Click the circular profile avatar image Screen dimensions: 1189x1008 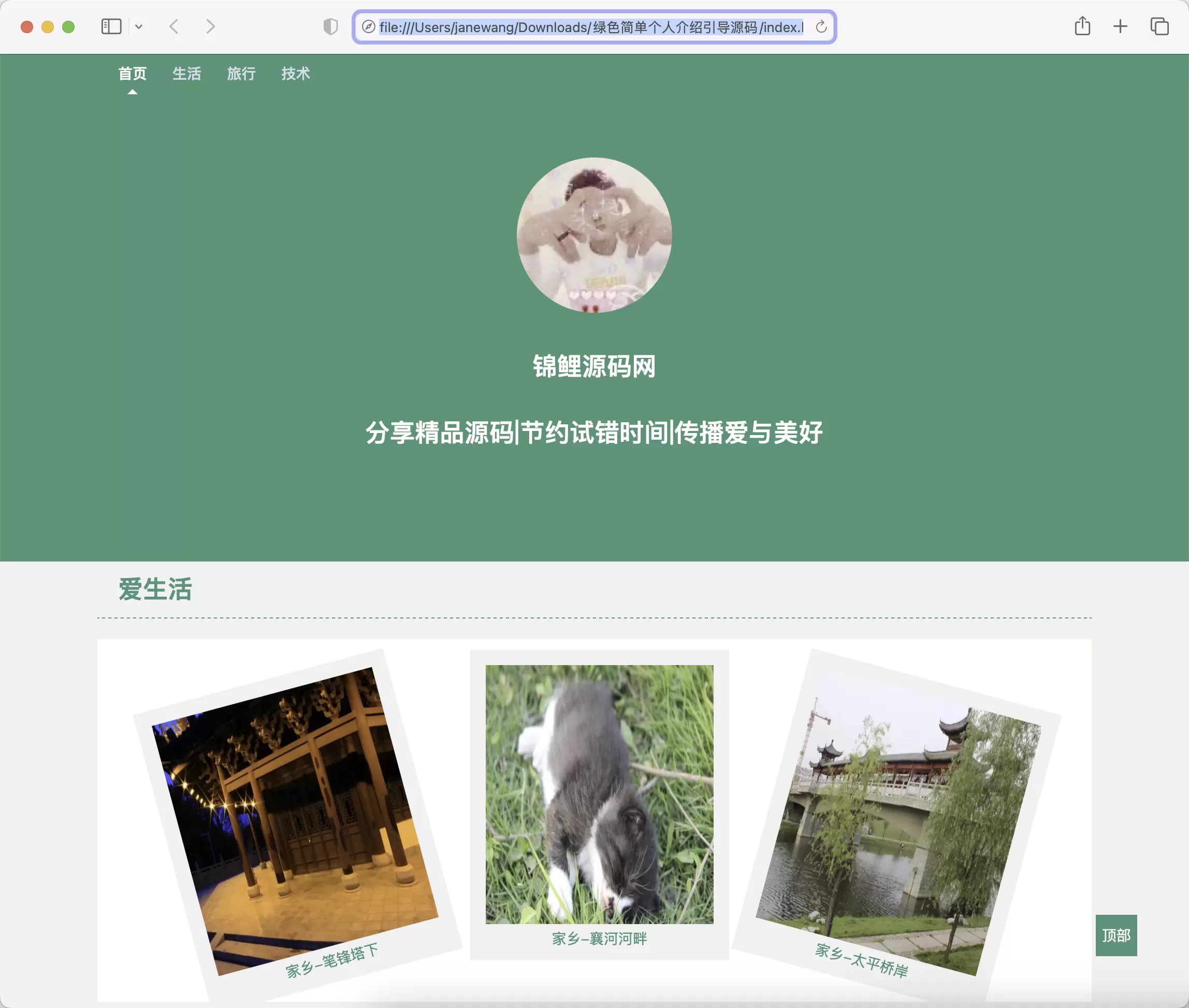tap(594, 235)
